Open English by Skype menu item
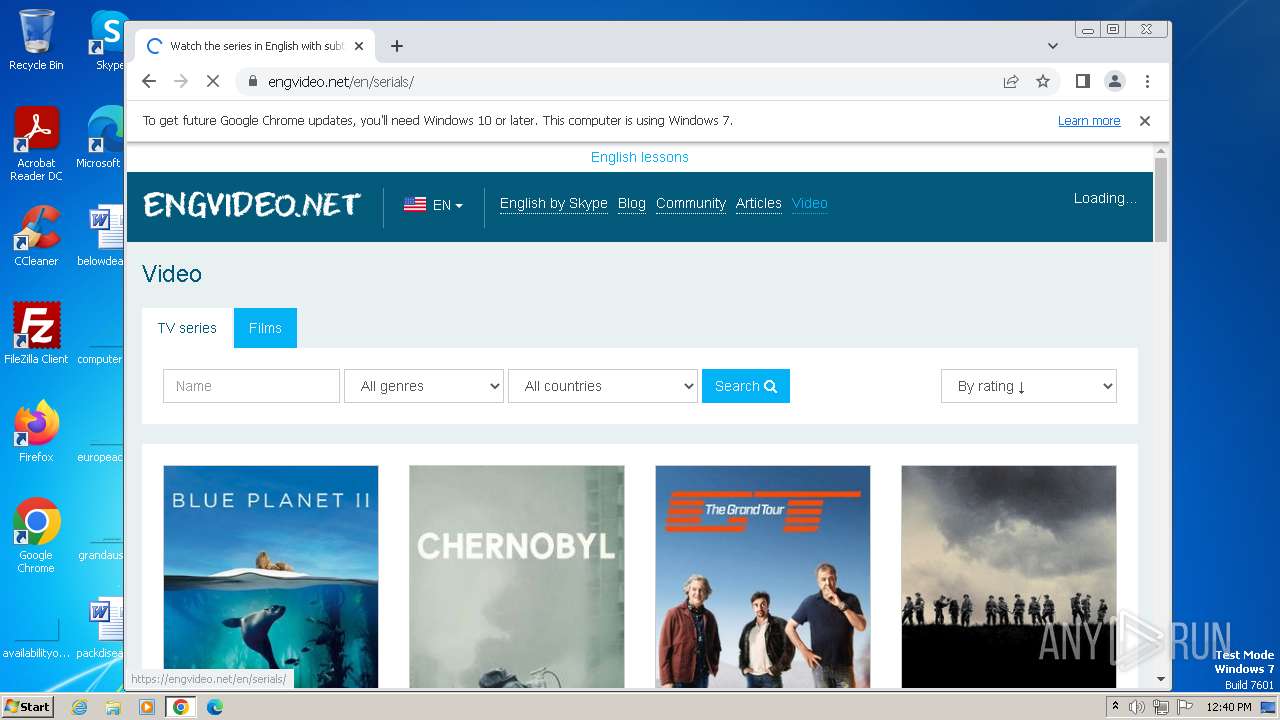This screenshot has height=720, width=1280. pyautogui.click(x=554, y=203)
